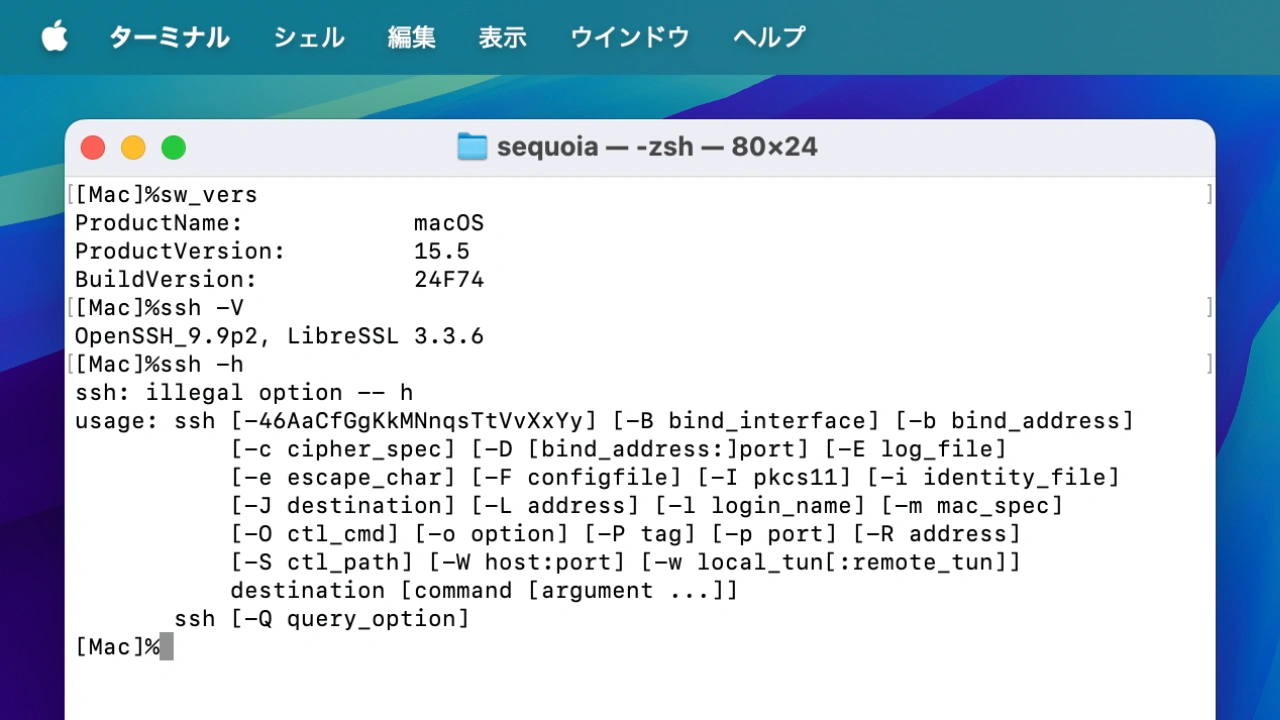1280x720 pixels.
Task: Click the ProductVersion value '15.5'
Action: click(x=442, y=251)
